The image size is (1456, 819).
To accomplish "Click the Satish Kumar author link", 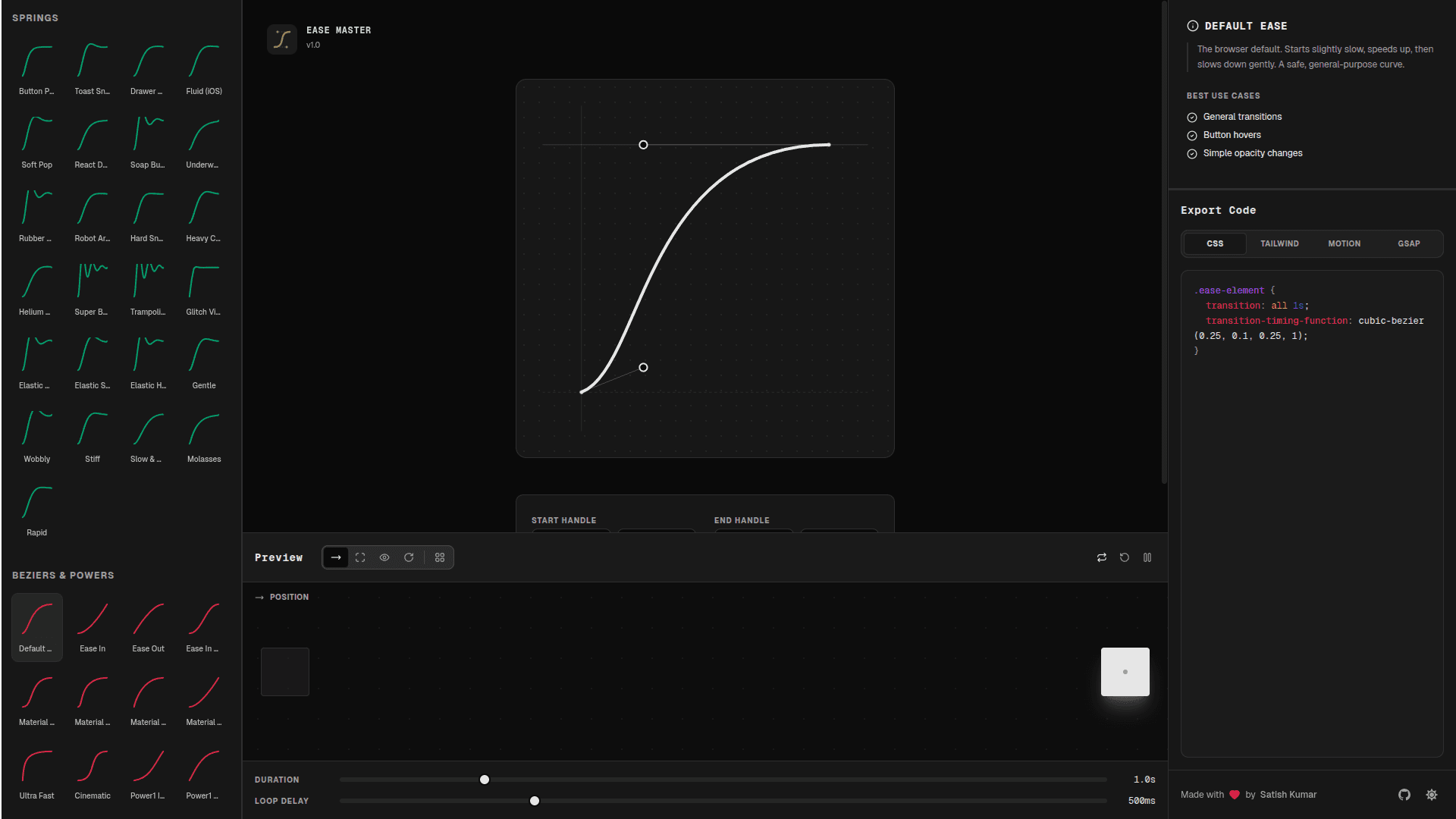I will pyautogui.click(x=1288, y=795).
